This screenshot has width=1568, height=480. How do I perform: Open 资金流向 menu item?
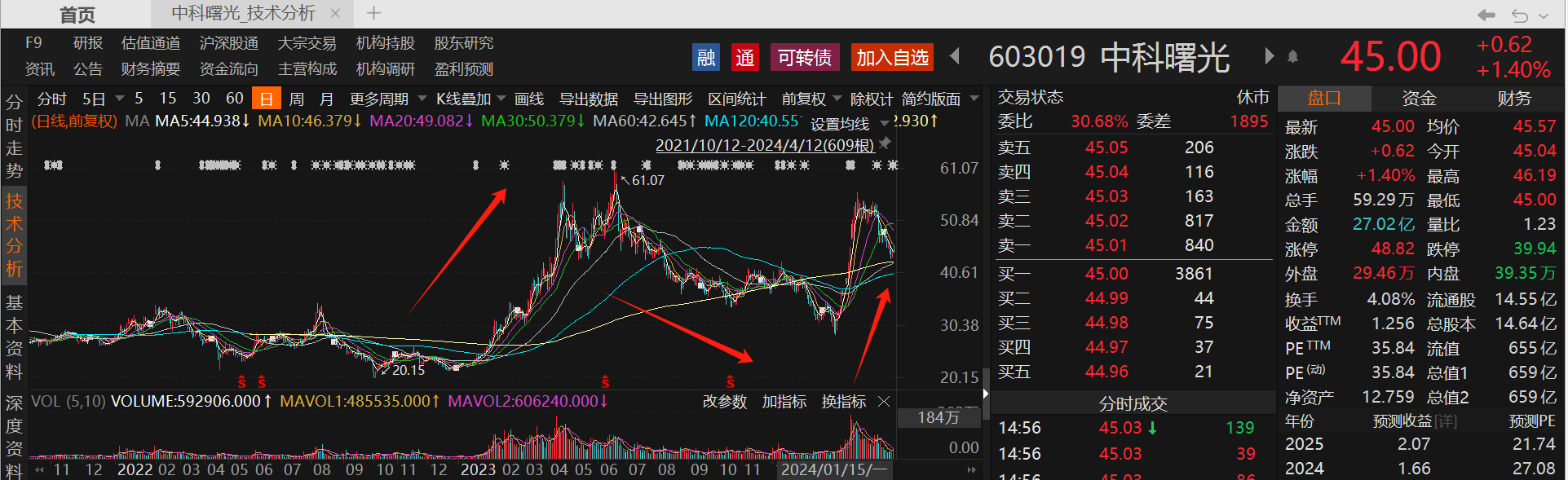click(x=229, y=69)
